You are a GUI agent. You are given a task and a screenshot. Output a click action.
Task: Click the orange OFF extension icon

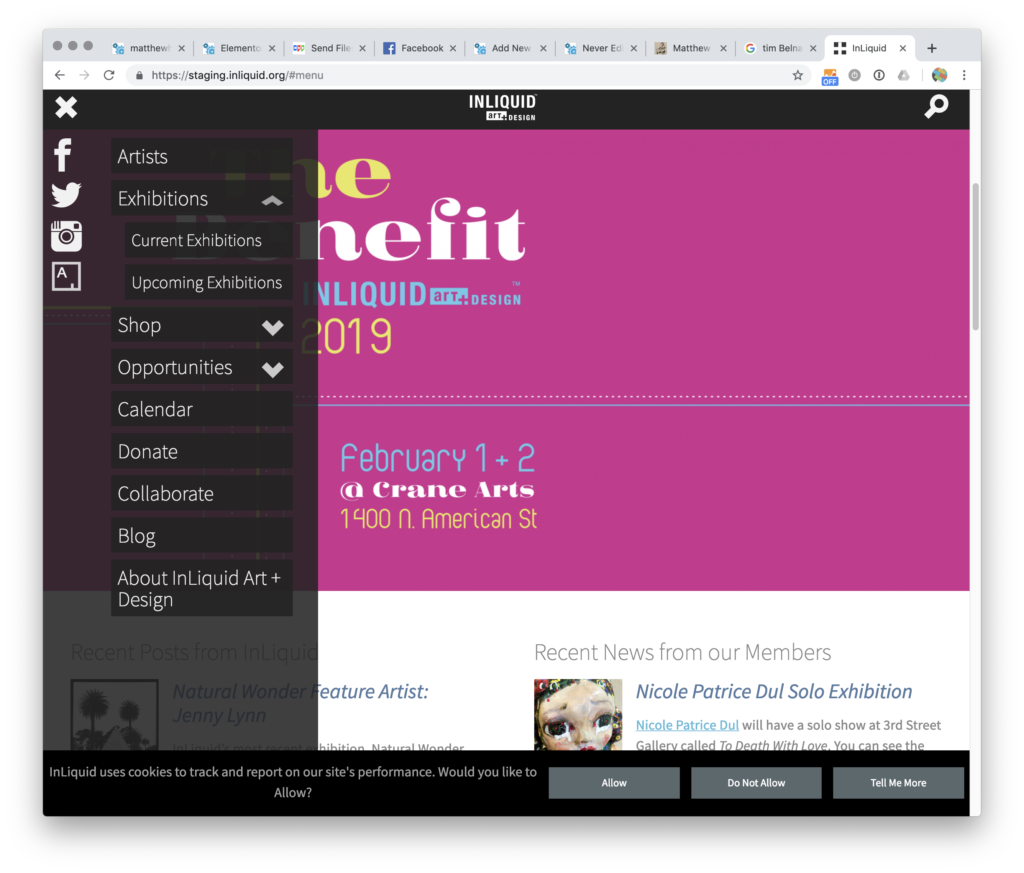pos(829,76)
